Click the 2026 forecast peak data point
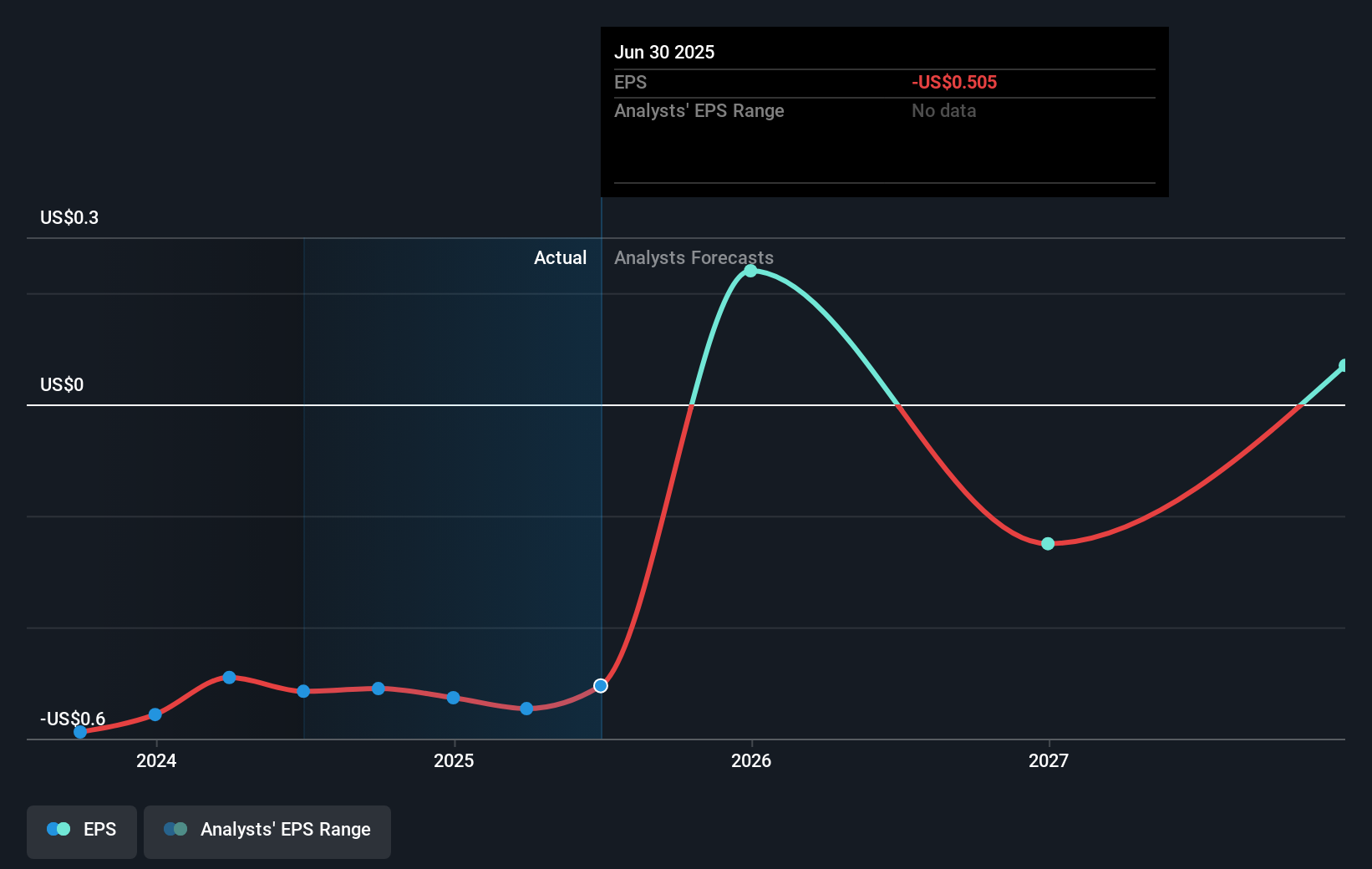The width and height of the screenshot is (1372, 869). click(x=750, y=271)
